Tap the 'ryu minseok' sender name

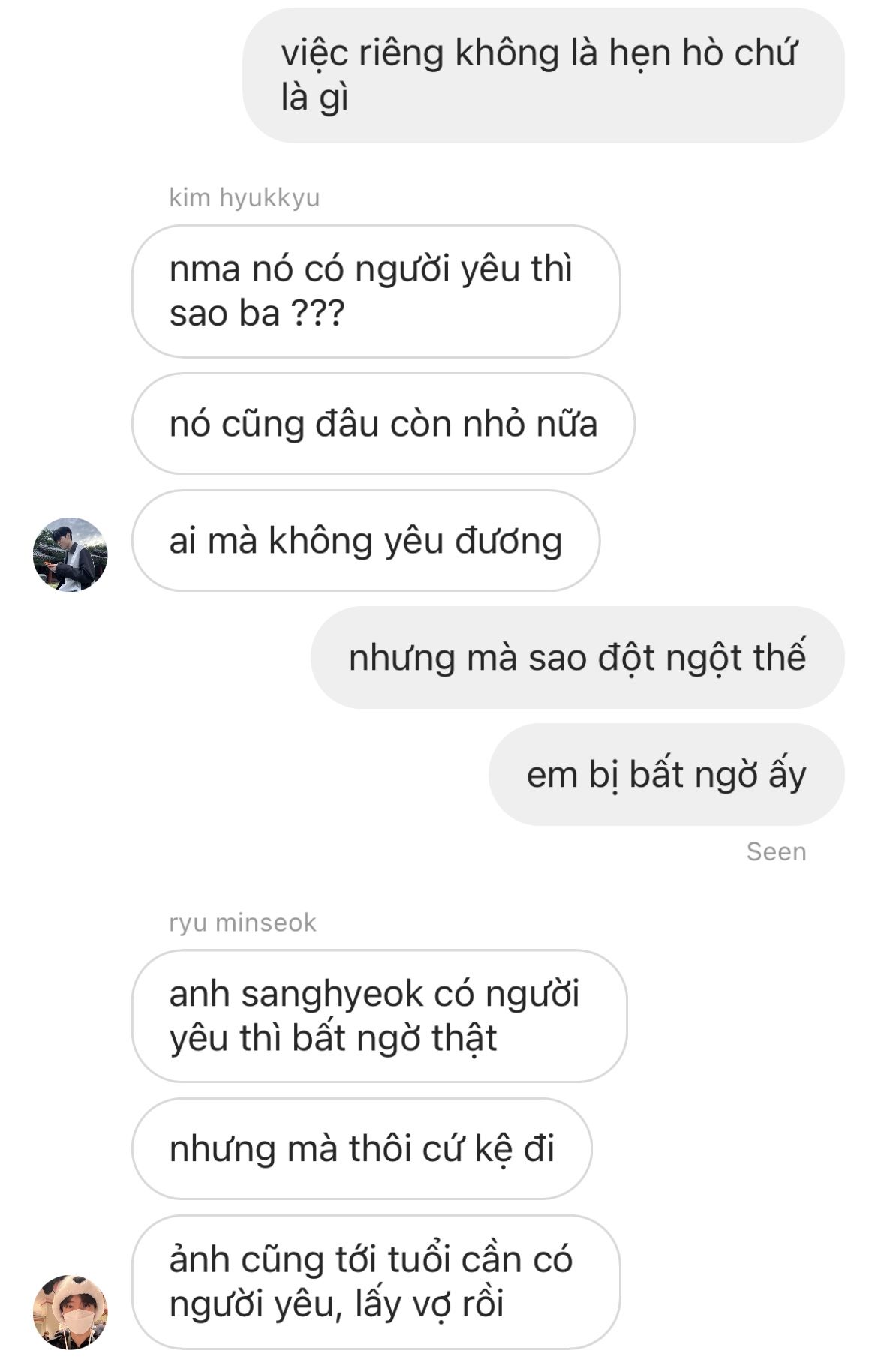point(242,923)
